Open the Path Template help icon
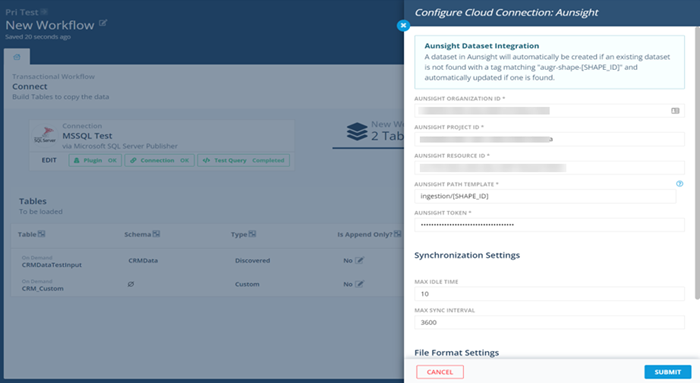The width and height of the screenshot is (700, 383). (679, 183)
